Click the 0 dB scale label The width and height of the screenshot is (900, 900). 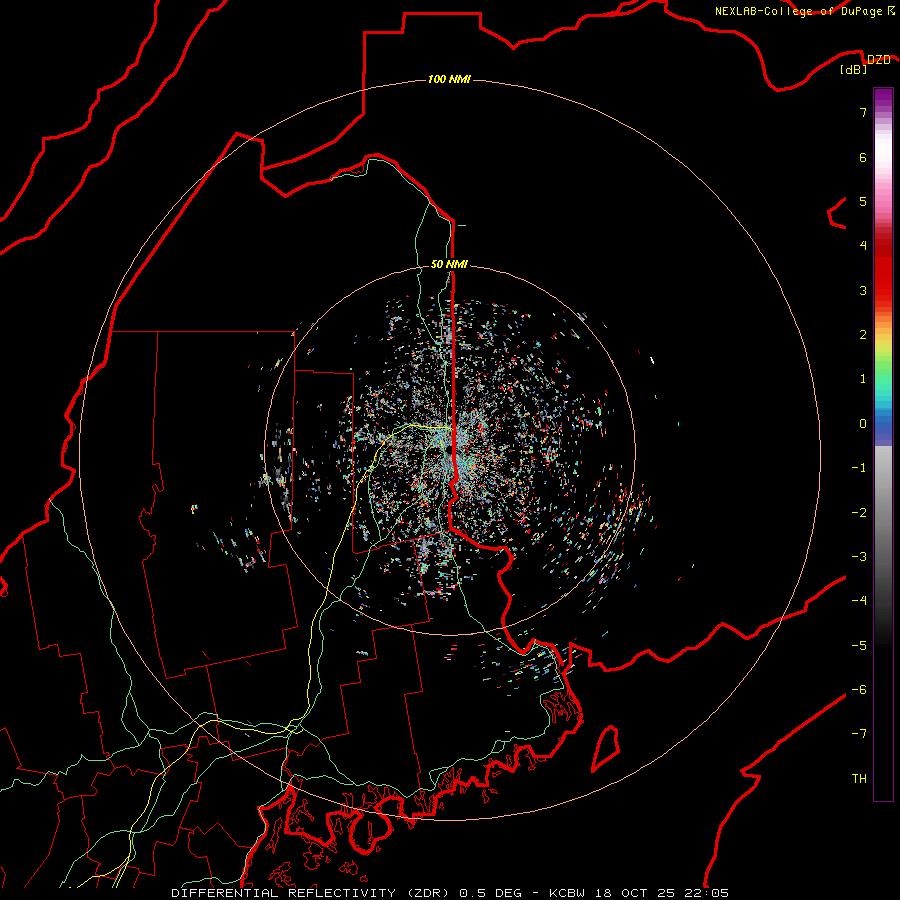[x=863, y=424]
